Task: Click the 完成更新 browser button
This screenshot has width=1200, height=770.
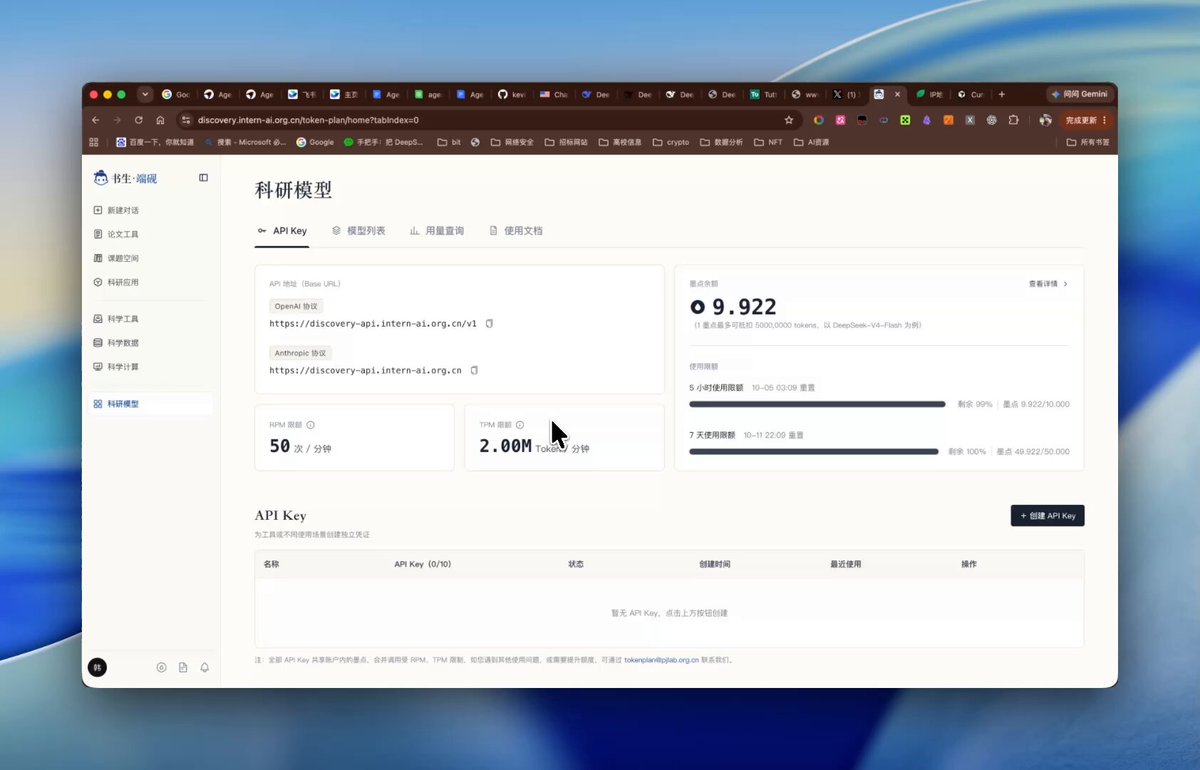Action: click(1085, 120)
